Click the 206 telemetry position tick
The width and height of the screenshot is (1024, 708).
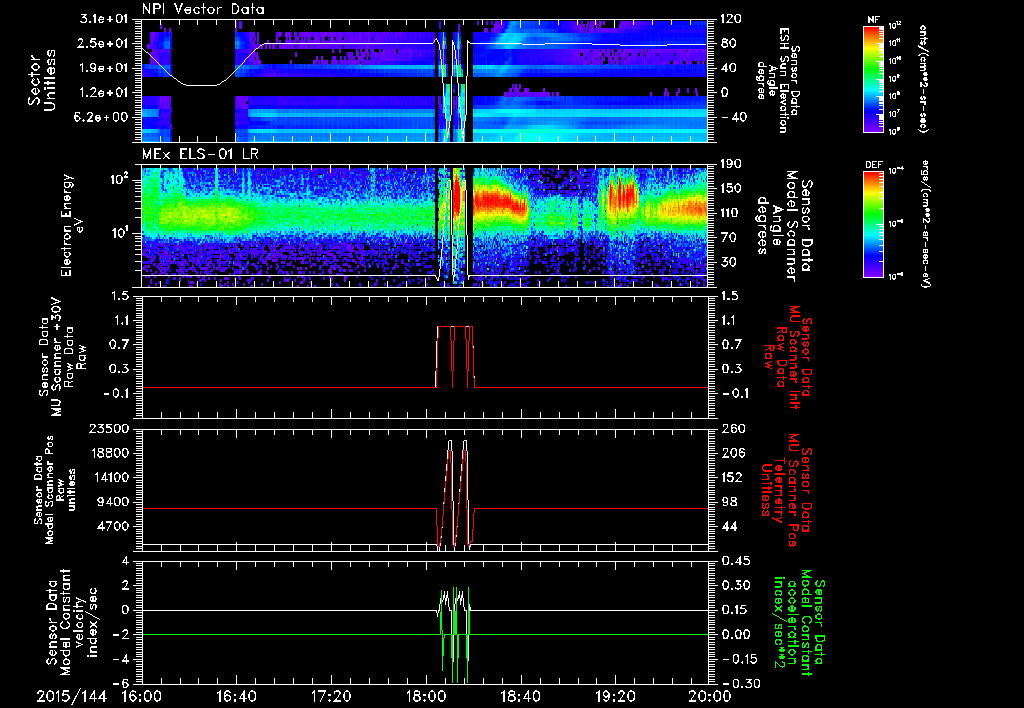(731, 453)
